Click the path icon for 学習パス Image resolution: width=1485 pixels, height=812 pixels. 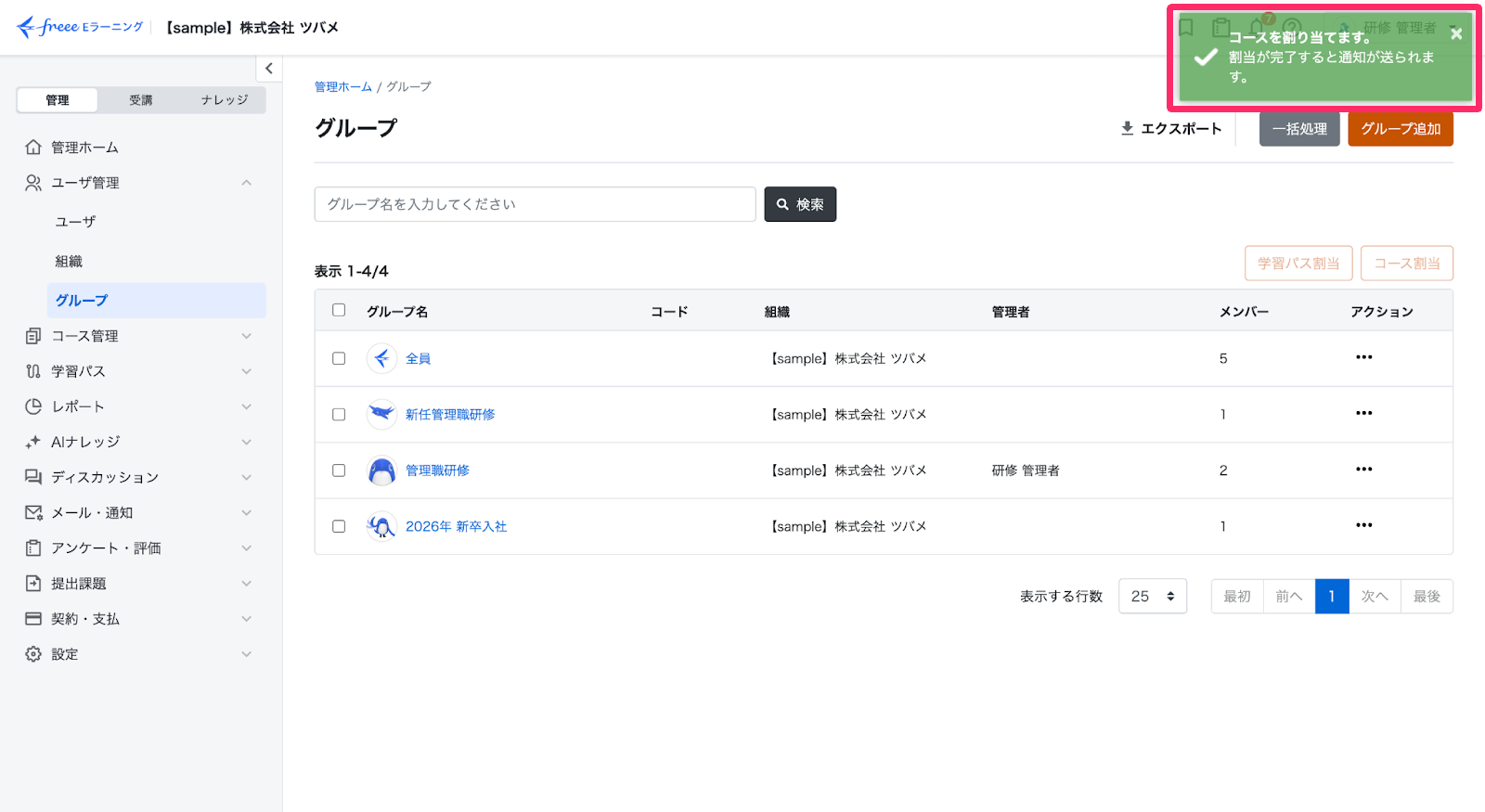coord(33,371)
